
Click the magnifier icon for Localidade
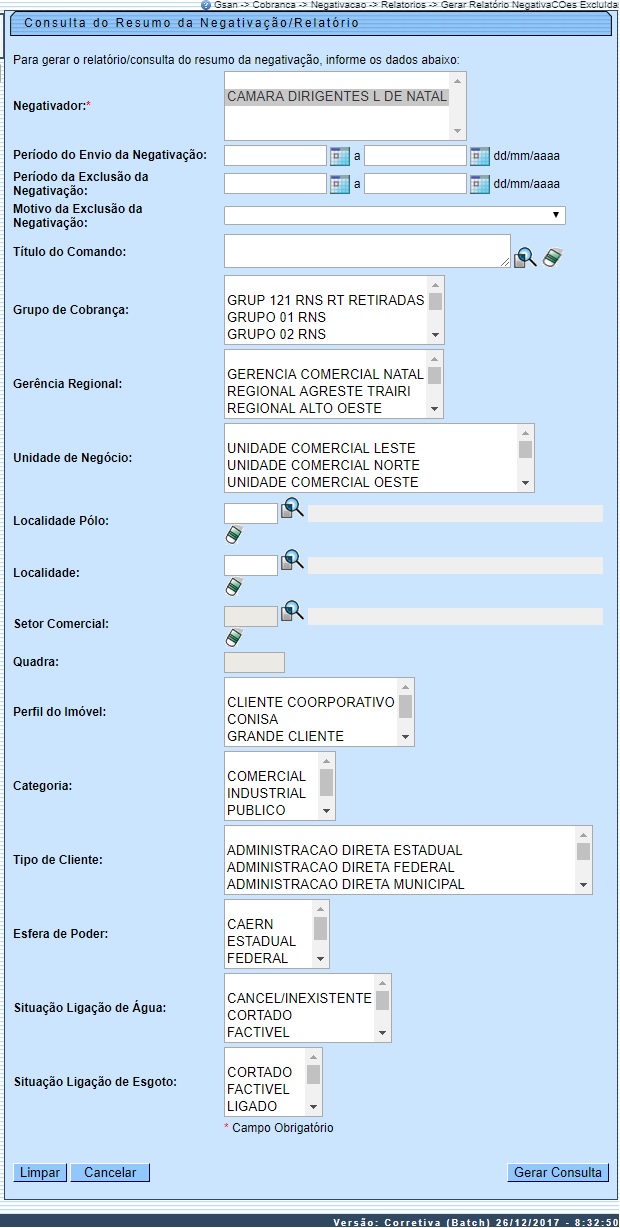[x=292, y=559]
